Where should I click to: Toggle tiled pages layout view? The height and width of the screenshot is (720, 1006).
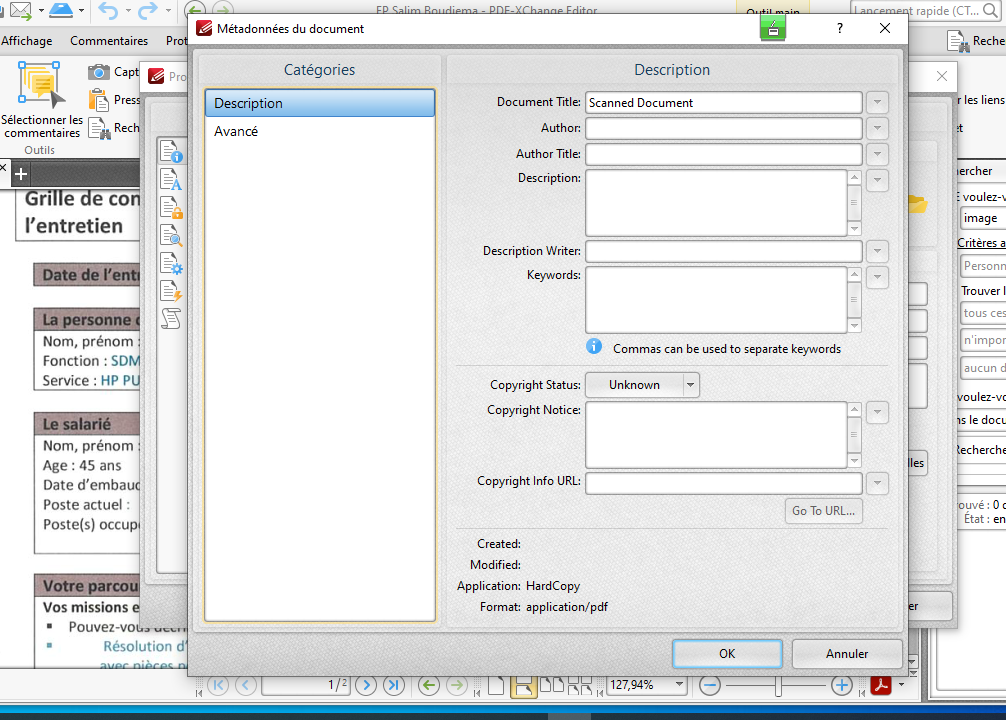pyautogui.click(x=578, y=685)
